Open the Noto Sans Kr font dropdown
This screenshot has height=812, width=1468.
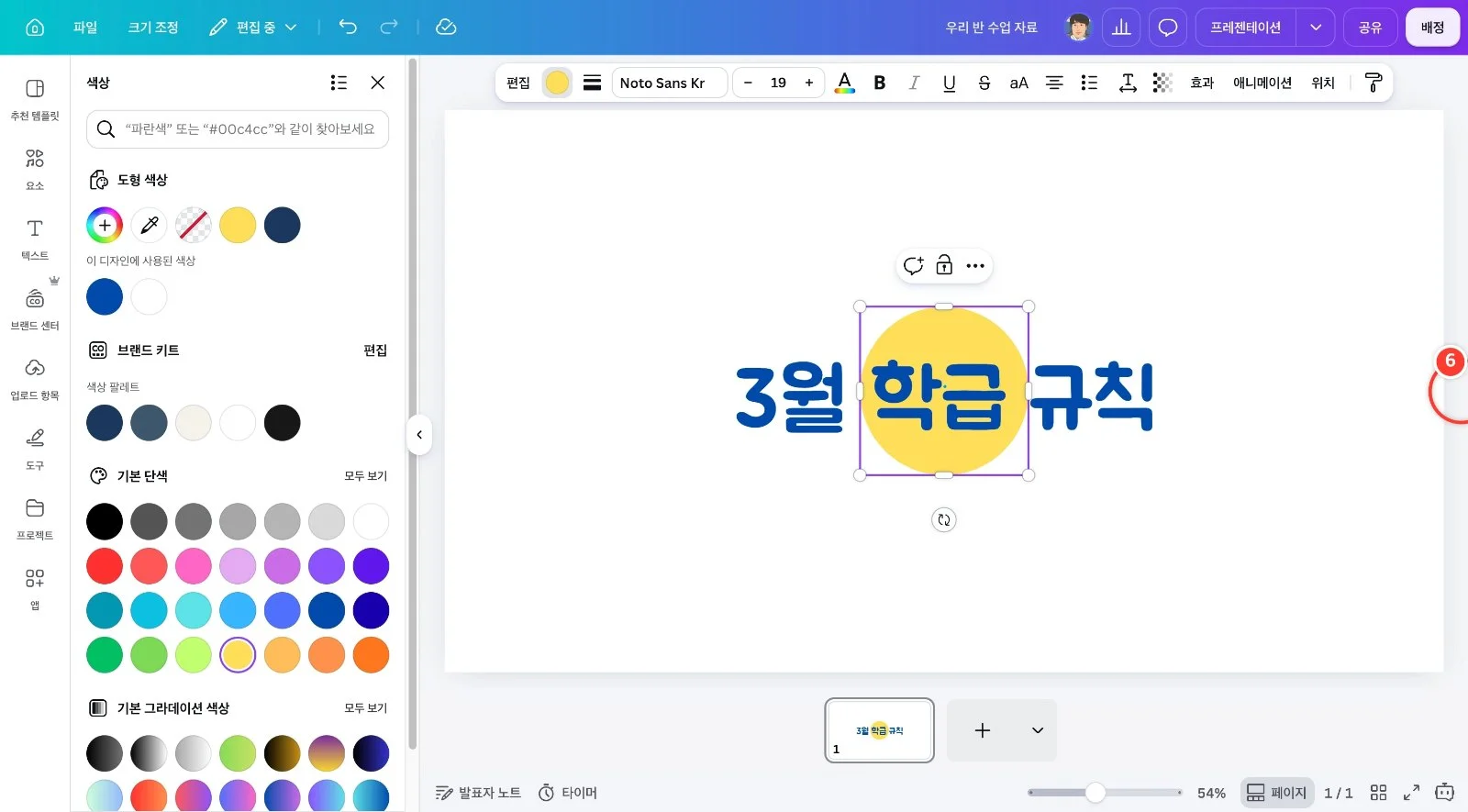tap(670, 83)
